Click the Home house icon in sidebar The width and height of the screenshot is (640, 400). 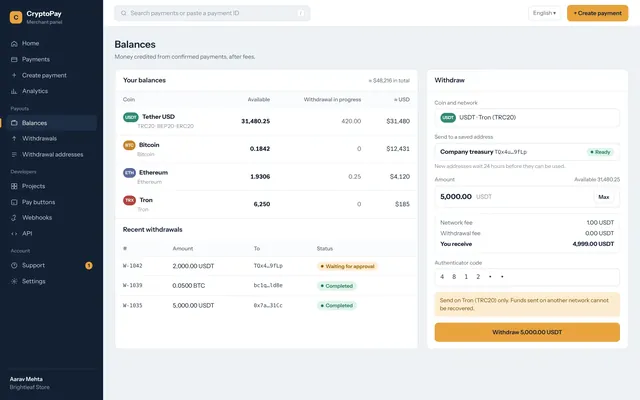tap(14, 43)
